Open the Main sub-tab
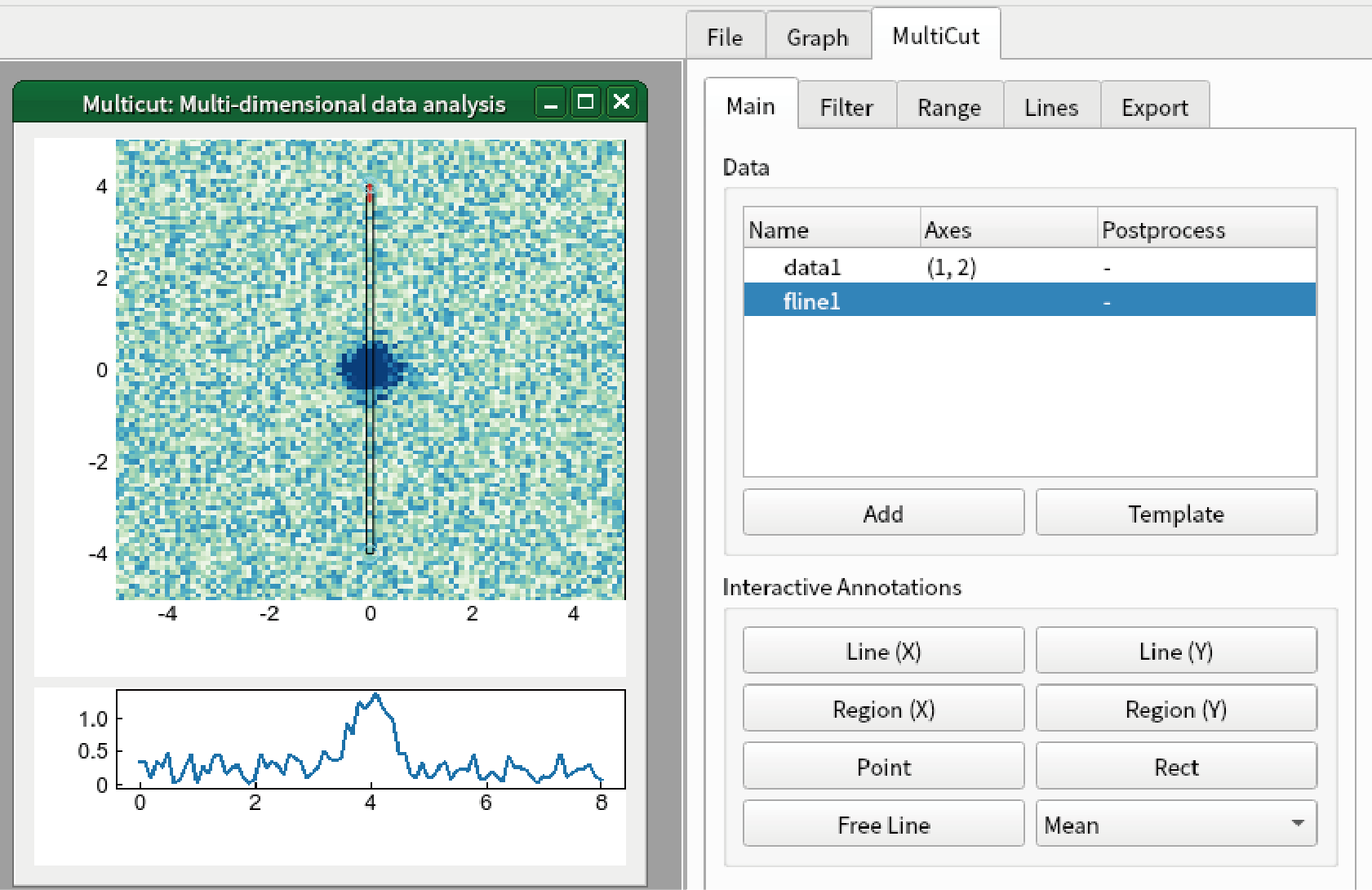 [x=751, y=105]
